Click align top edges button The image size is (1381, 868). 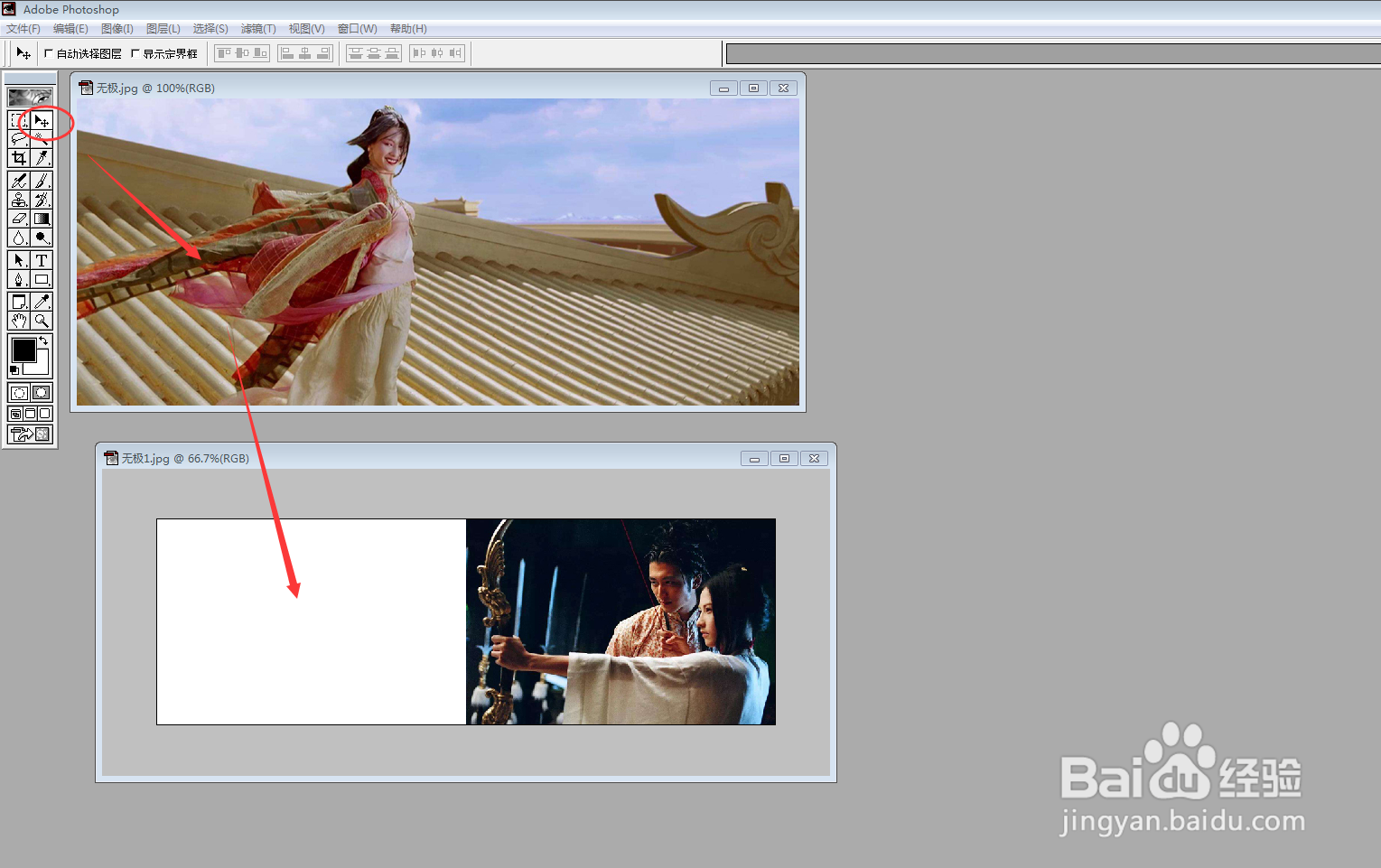point(224,53)
